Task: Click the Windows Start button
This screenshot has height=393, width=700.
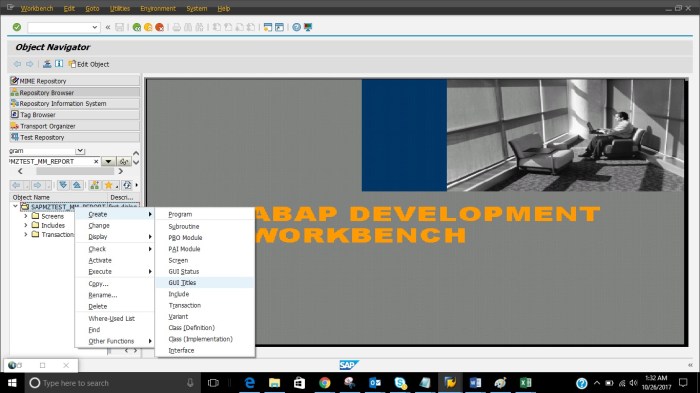Action: pyautogui.click(x=12, y=383)
